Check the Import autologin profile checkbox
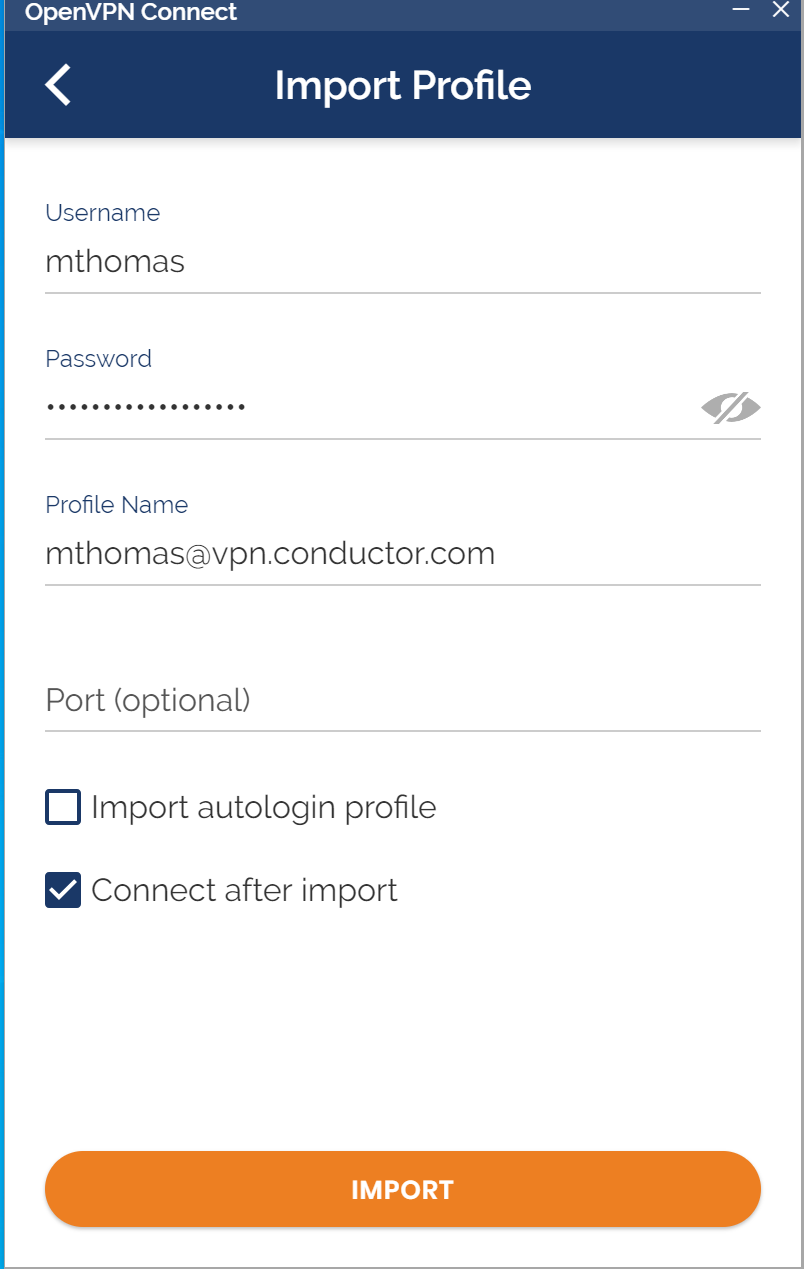This screenshot has height=1269, width=804. 63,807
